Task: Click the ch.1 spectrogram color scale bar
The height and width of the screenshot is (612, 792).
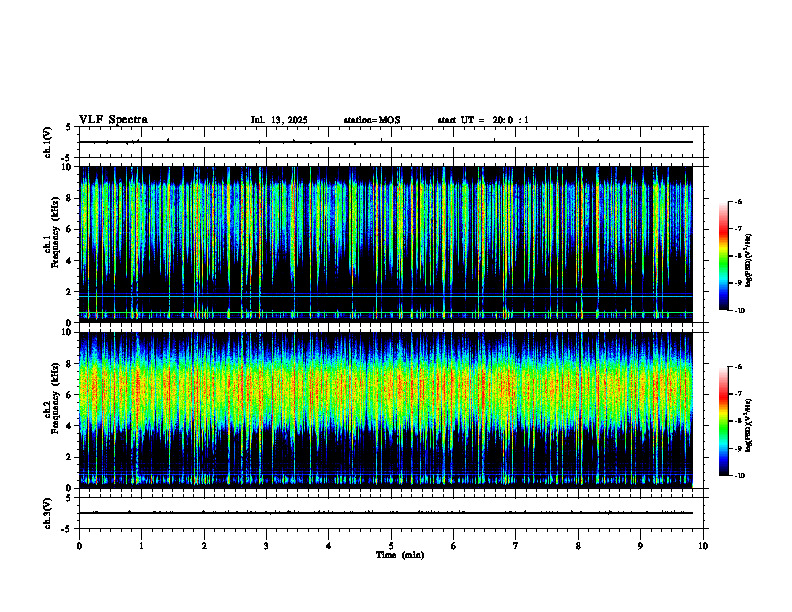Action: 723,256
